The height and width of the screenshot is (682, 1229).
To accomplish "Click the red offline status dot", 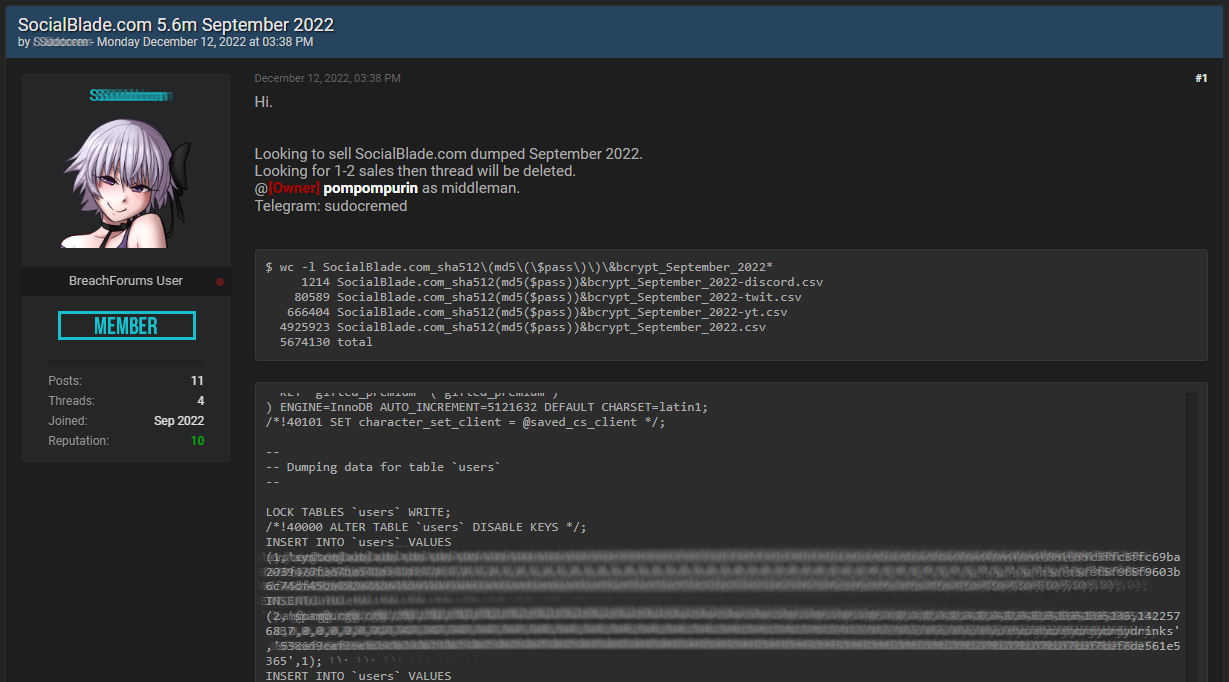I will click(220, 282).
